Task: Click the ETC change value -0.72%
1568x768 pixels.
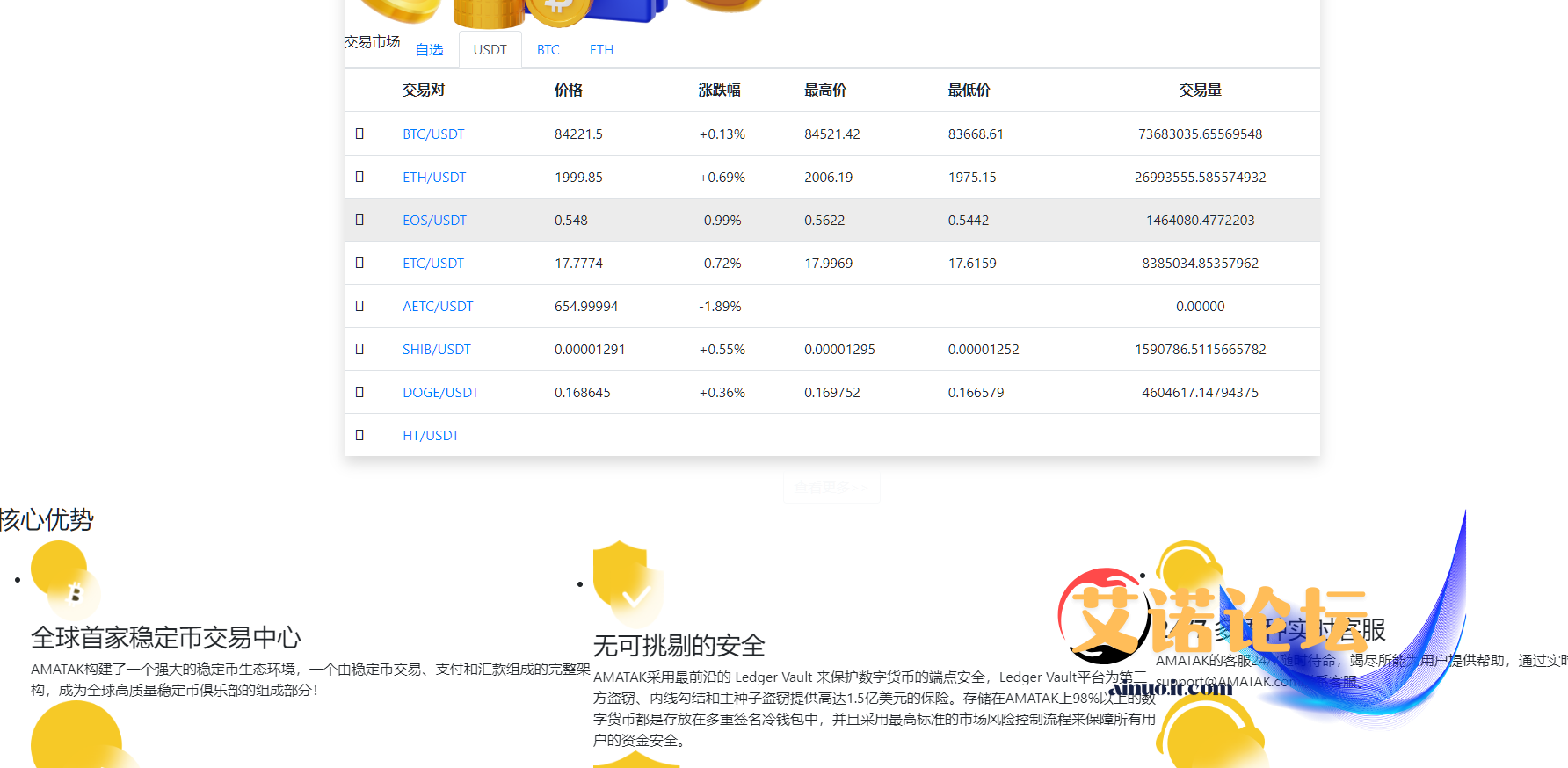Action: click(720, 264)
